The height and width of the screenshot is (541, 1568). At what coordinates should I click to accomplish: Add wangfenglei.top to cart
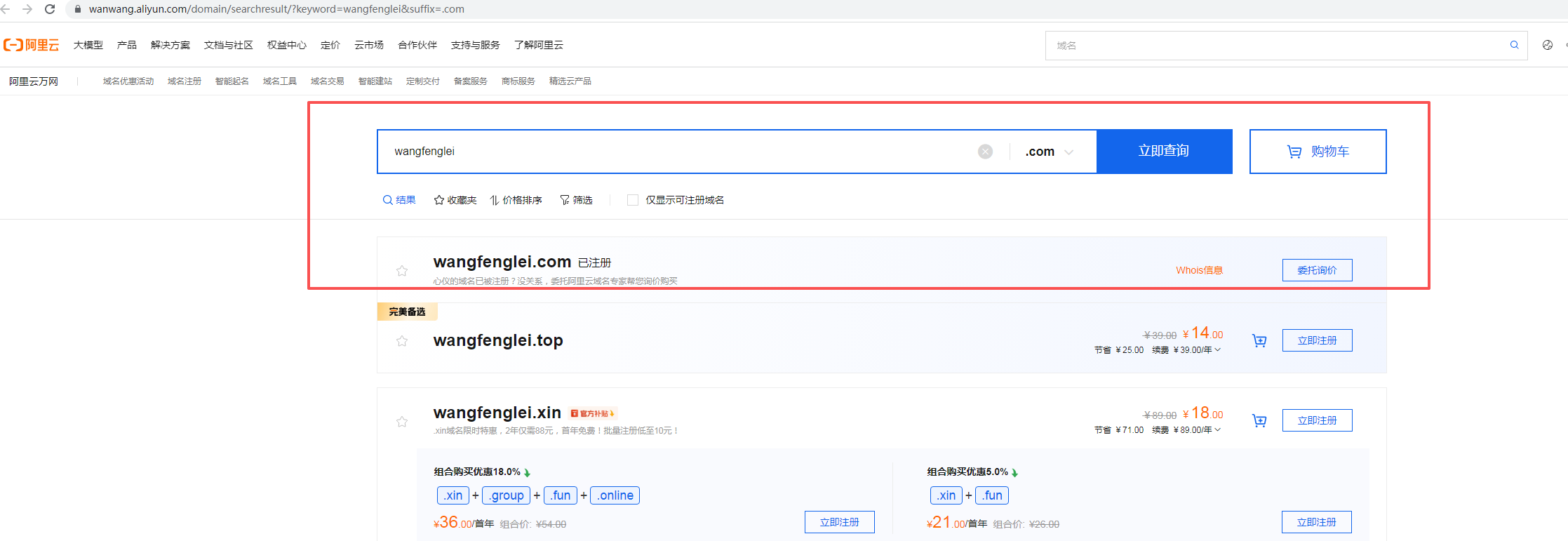(1259, 341)
